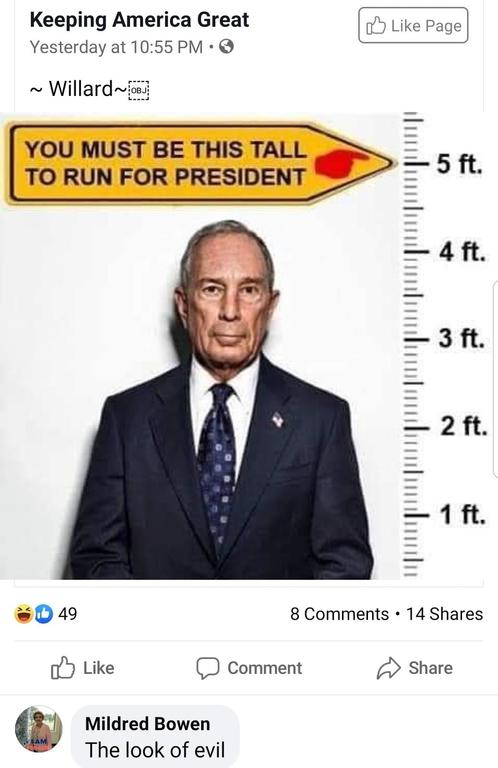Click the yellow 'You must be this tall' sign
This screenshot has height=768, width=498.
(x=201, y=163)
